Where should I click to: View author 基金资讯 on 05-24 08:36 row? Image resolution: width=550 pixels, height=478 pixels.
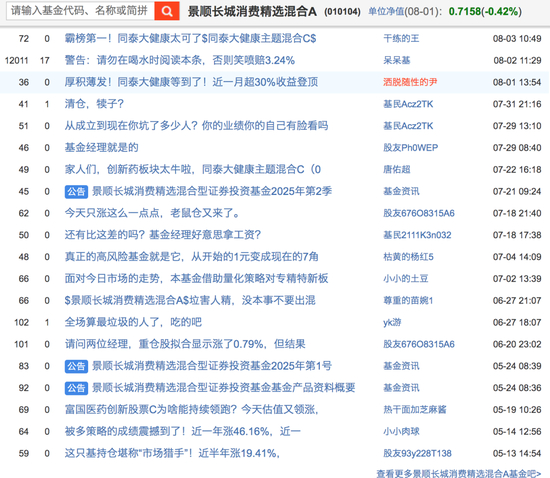pyautogui.click(x=401, y=388)
